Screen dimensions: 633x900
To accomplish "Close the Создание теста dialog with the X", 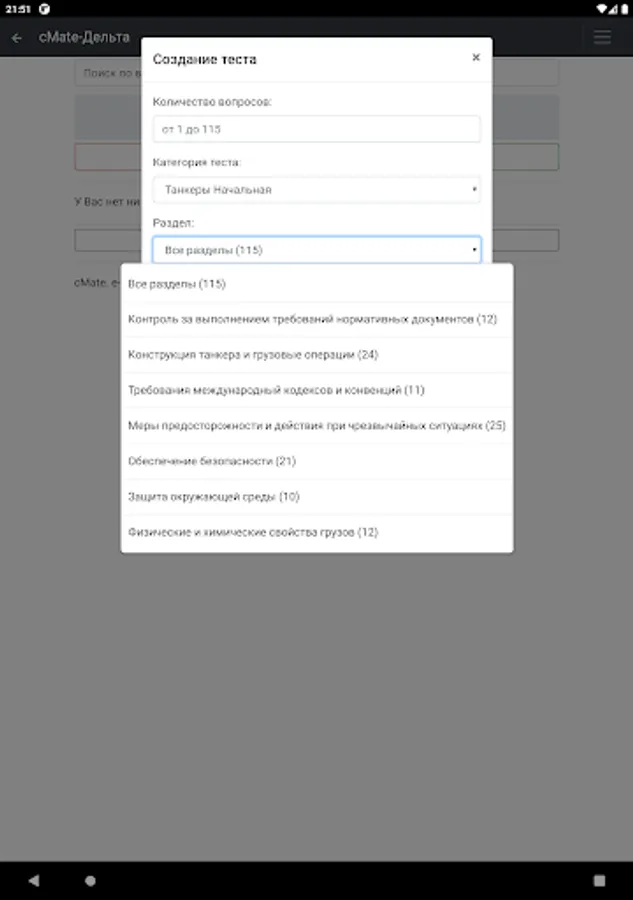I will tap(476, 57).
